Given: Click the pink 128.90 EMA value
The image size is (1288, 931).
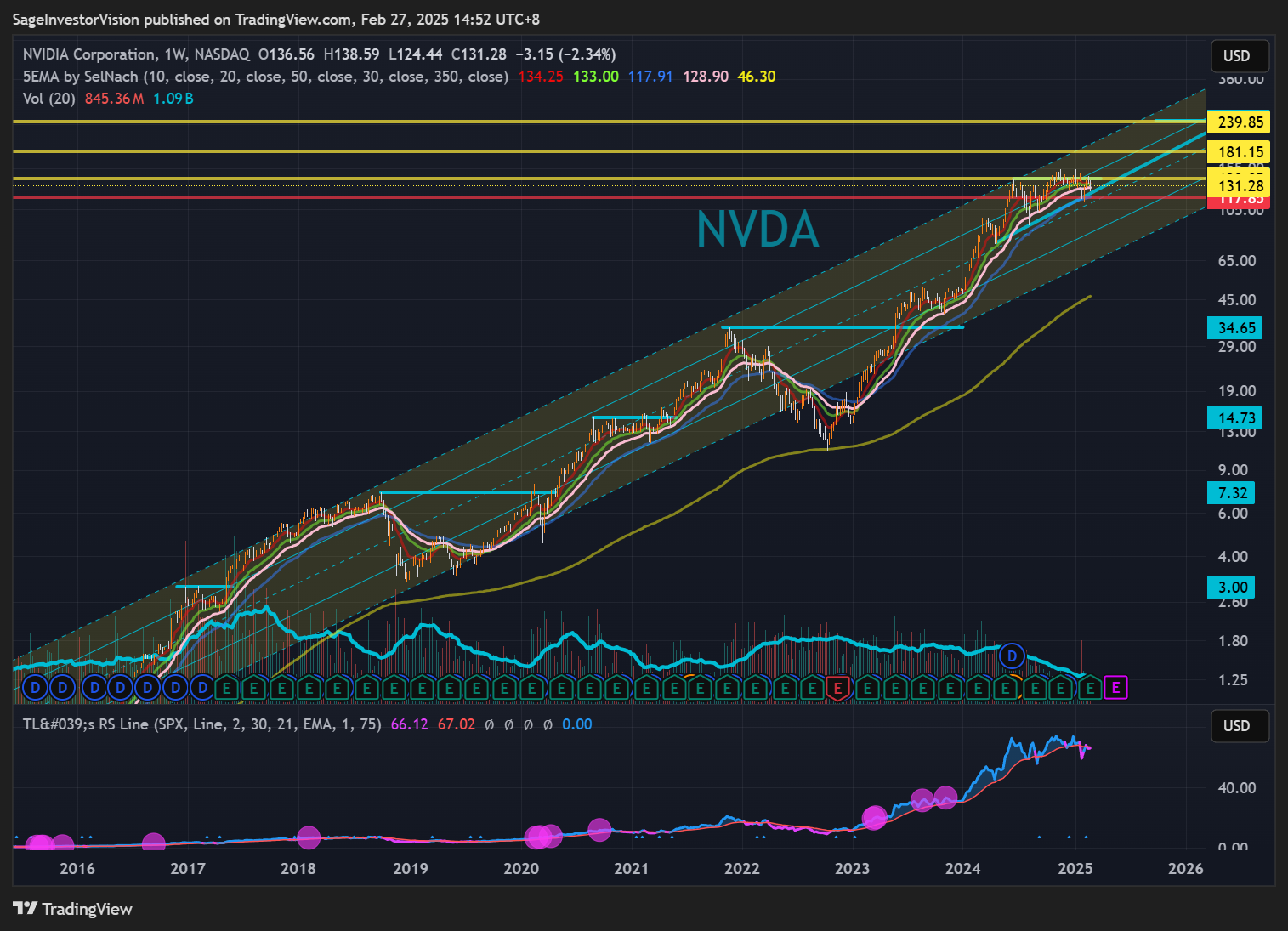Looking at the screenshot, I should coord(706,77).
